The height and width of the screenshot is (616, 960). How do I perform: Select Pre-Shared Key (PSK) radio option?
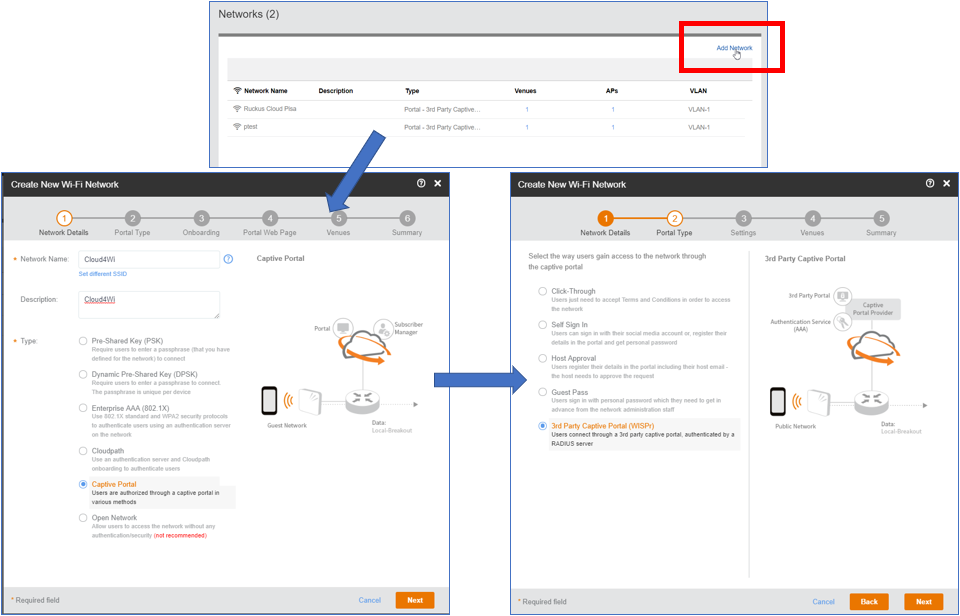pos(83,340)
